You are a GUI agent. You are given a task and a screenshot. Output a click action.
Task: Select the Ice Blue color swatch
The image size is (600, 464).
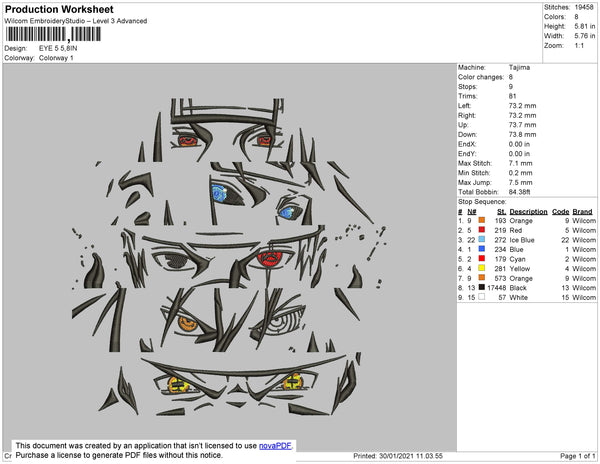coord(481,239)
